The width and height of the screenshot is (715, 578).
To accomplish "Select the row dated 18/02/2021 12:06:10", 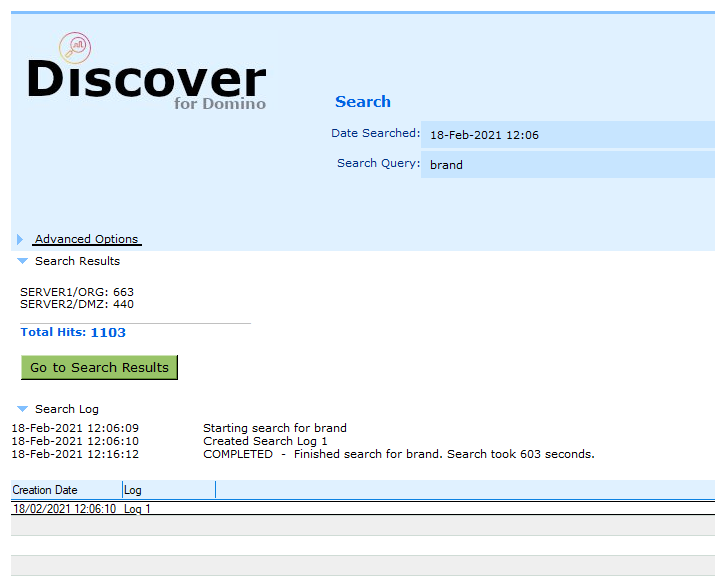I will click(363, 509).
